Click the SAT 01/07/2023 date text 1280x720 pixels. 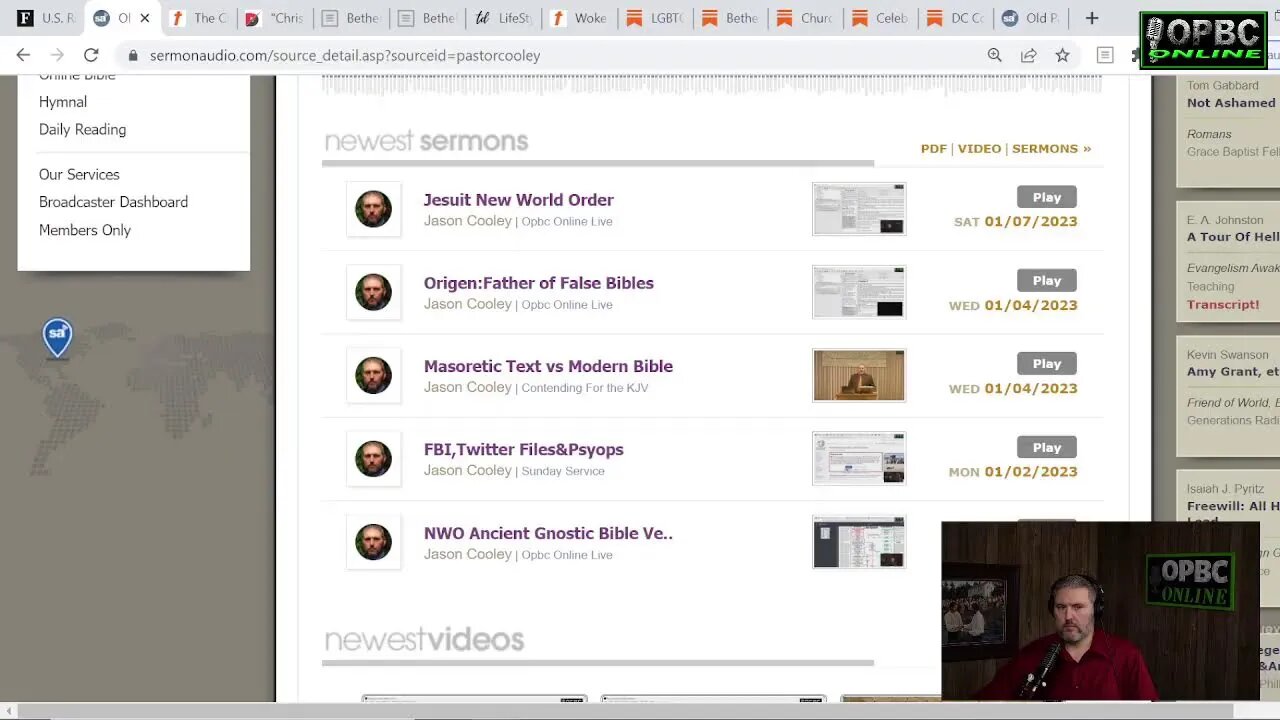(1016, 222)
